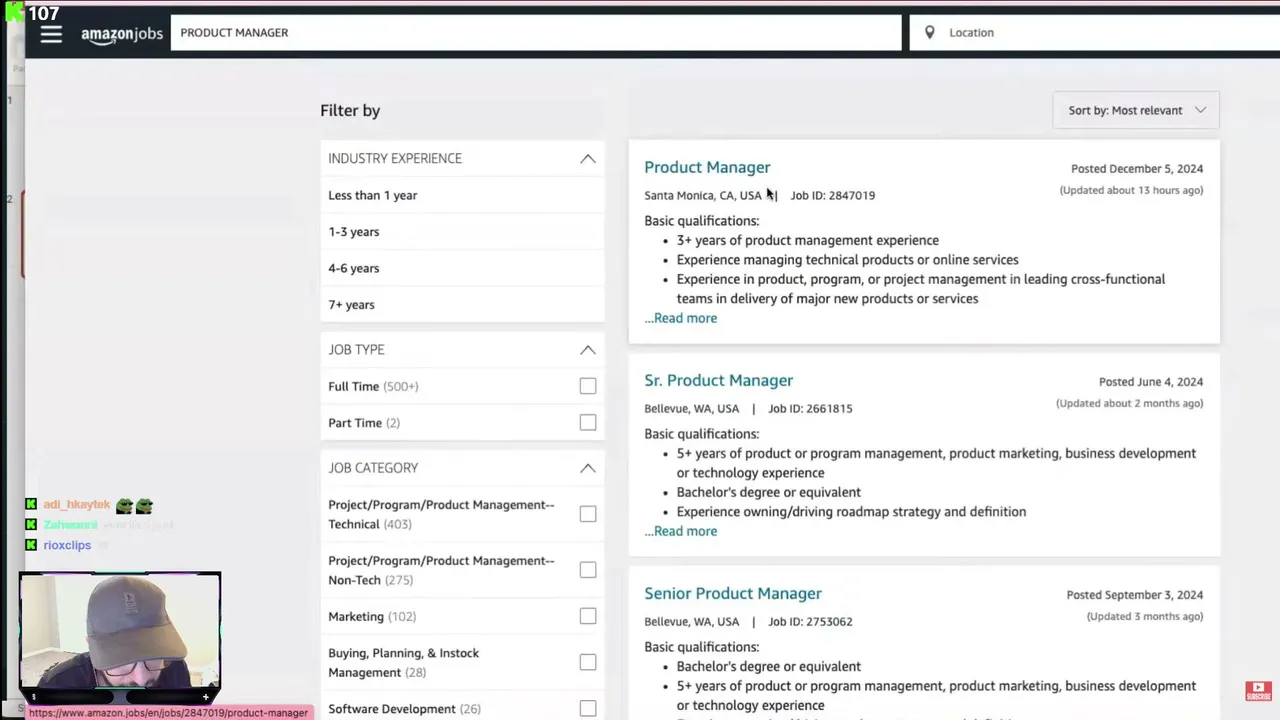Image resolution: width=1280 pixels, height=720 pixels.
Task: Open the hamburger navigation menu
Action: [51, 34]
